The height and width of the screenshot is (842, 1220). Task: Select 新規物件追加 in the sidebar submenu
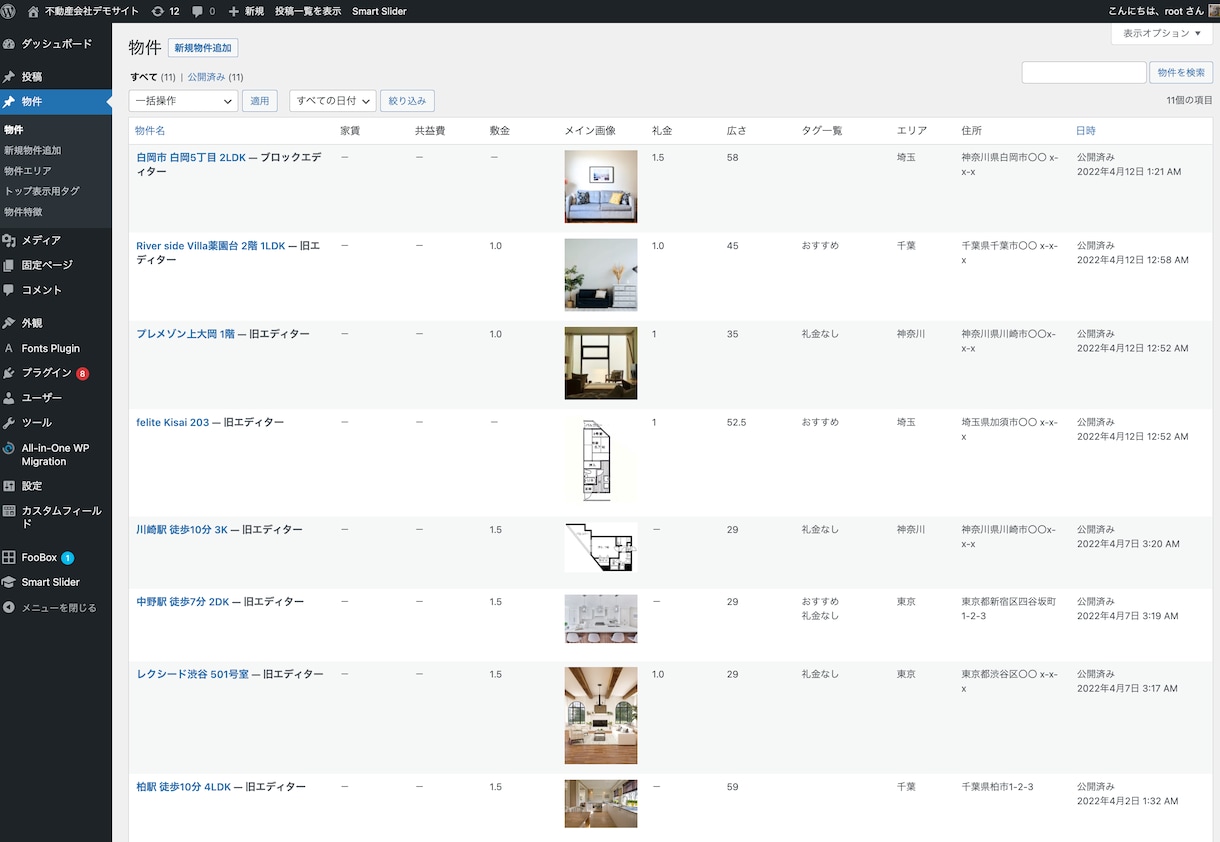click(33, 150)
